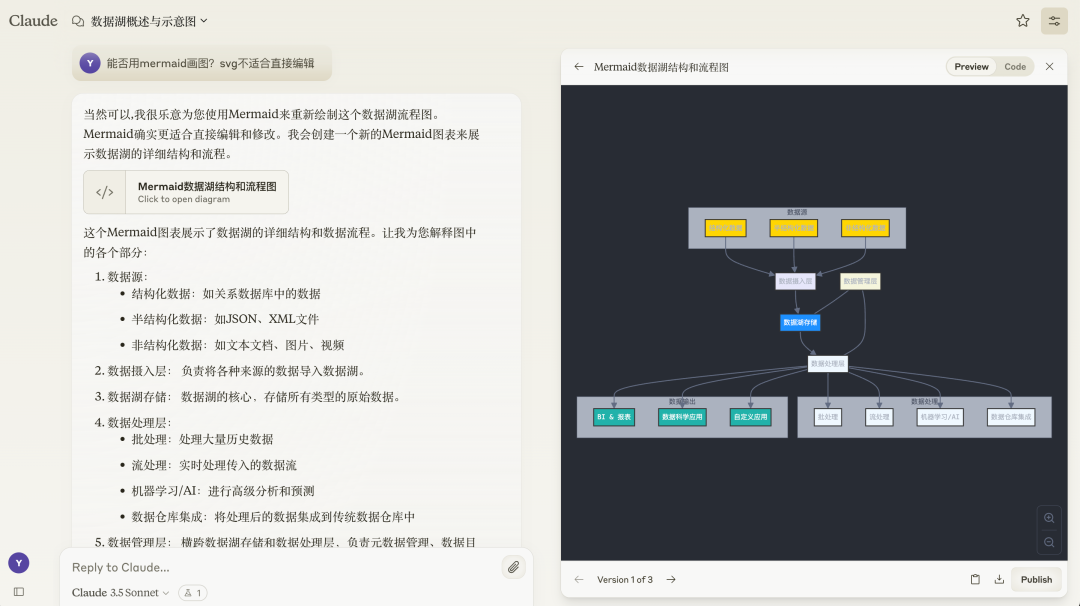Zoom in on the Mermaid diagram
This screenshot has height=606, width=1080.
tap(1049, 518)
